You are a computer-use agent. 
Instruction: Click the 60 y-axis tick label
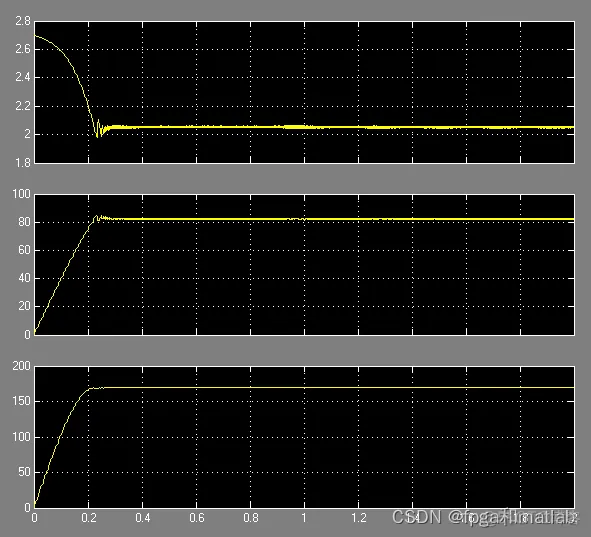(x=24, y=250)
